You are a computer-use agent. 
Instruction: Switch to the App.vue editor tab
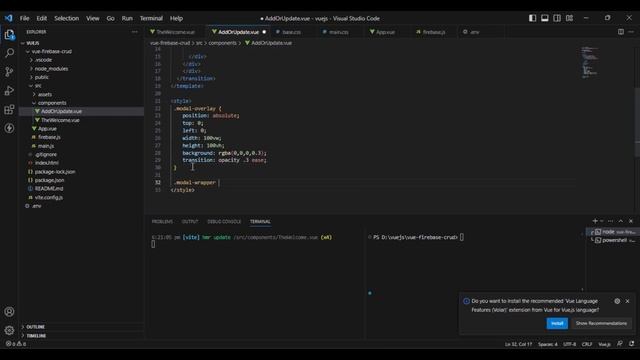tap(385, 32)
